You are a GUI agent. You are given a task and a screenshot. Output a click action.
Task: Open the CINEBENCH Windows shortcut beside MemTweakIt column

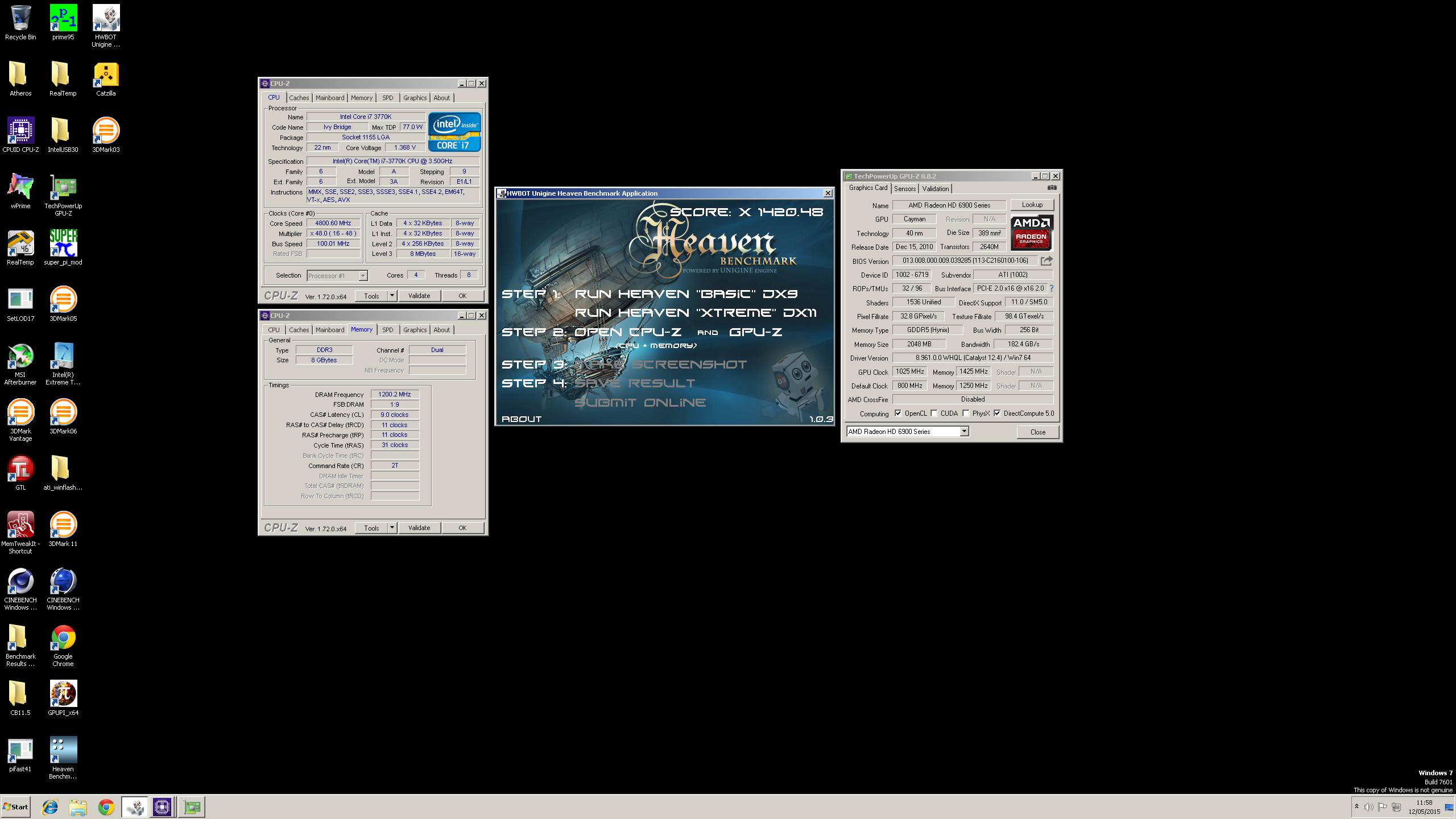[x=63, y=589]
